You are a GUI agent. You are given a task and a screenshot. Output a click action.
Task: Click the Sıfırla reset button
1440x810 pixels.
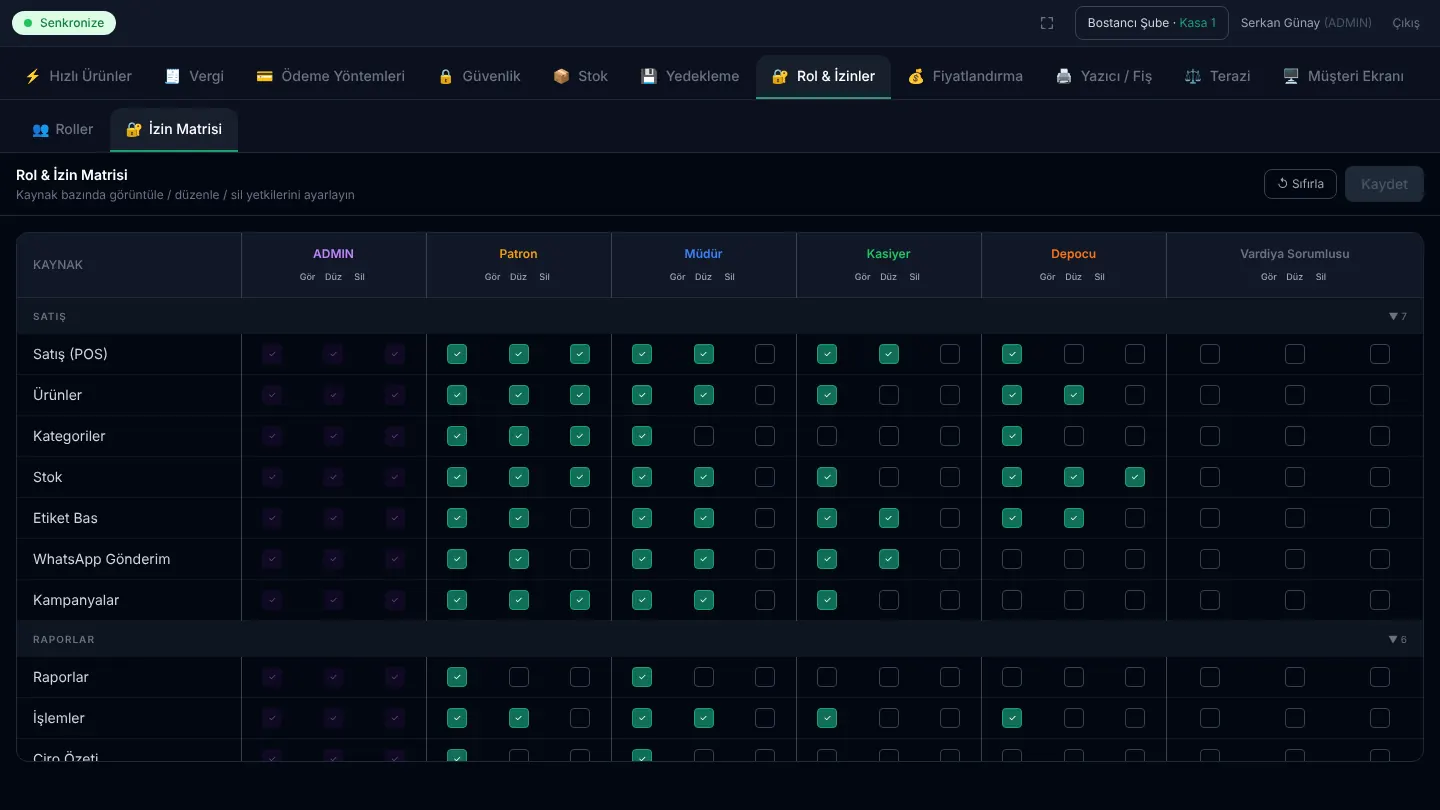point(1300,184)
